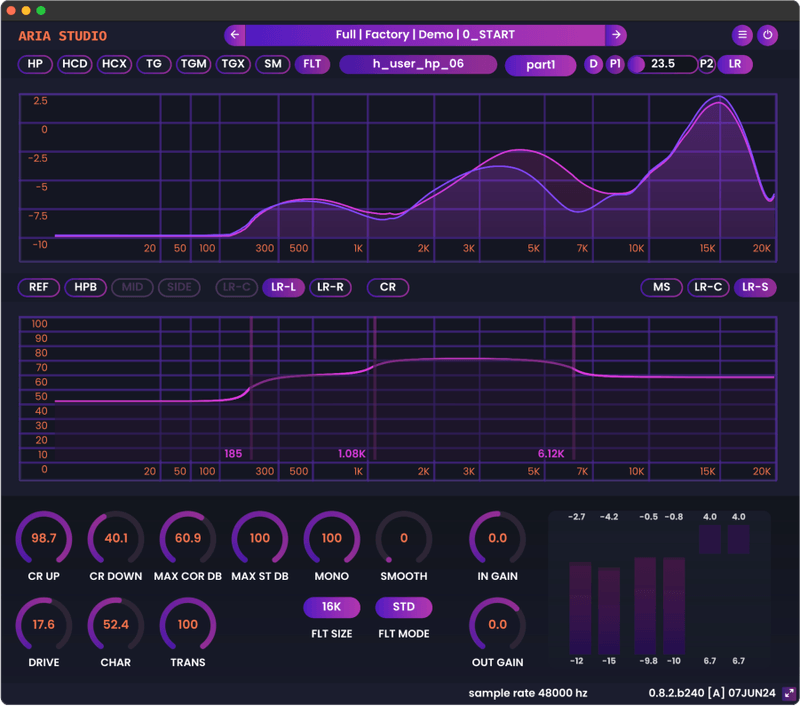Click the LR button in top row
This screenshot has width=800, height=706.
pyautogui.click(x=735, y=64)
